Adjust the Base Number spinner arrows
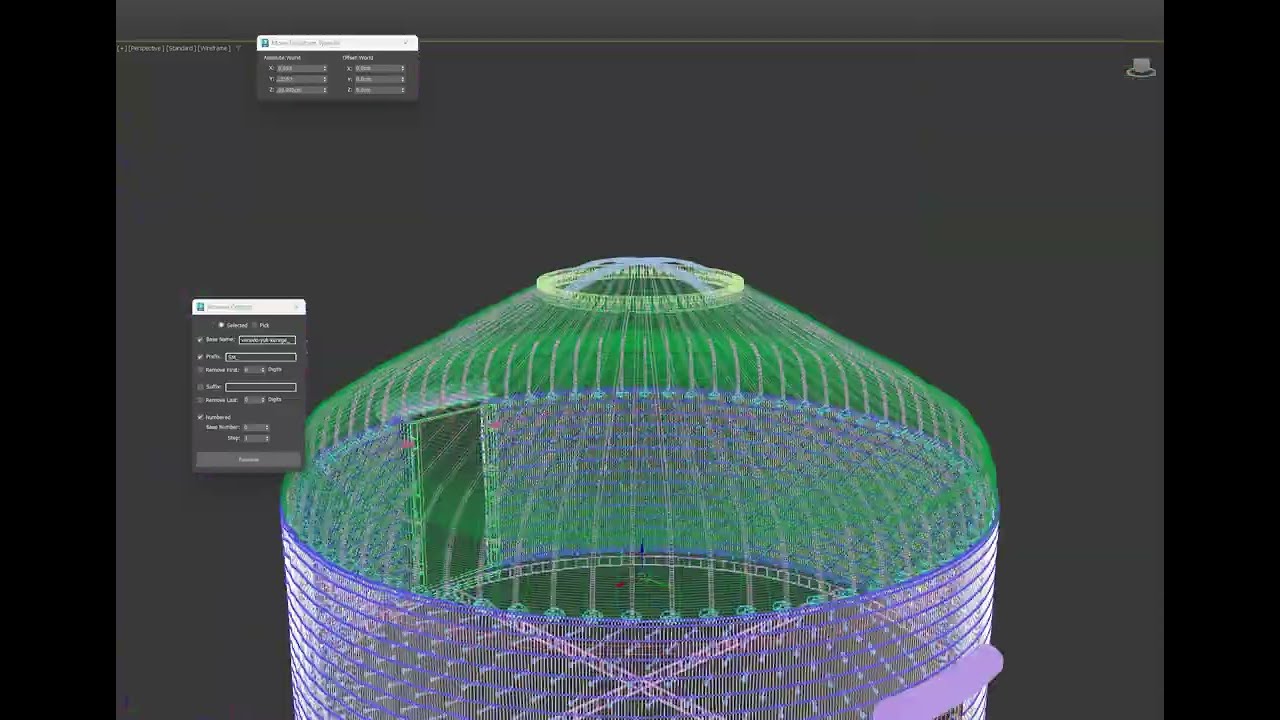1280x720 pixels. click(267, 427)
